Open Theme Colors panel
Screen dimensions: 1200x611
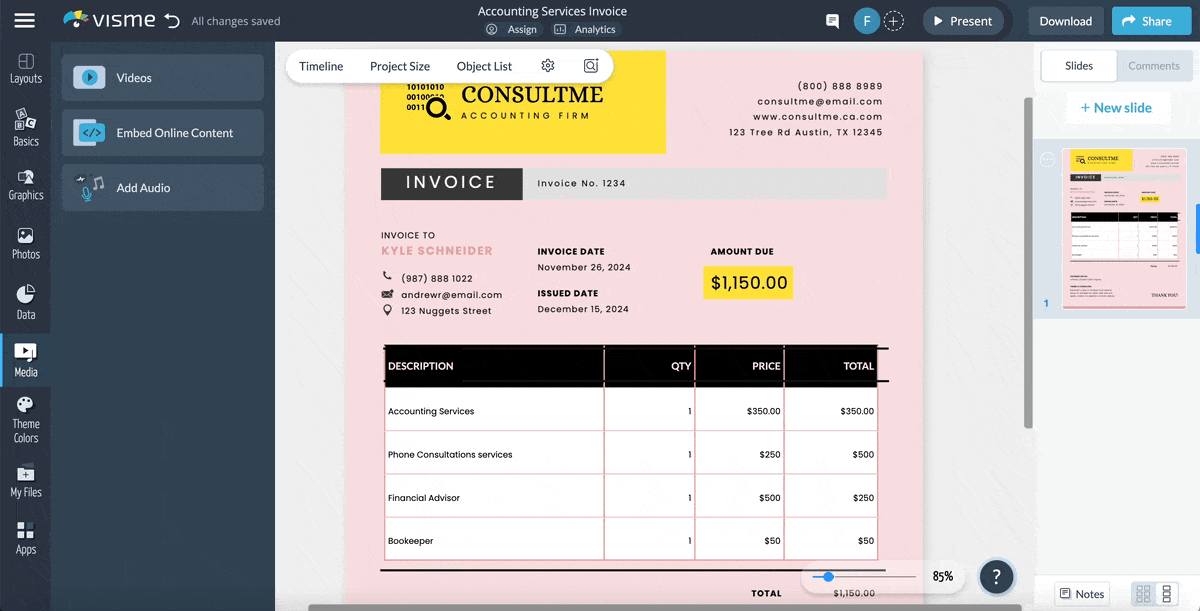point(26,419)
